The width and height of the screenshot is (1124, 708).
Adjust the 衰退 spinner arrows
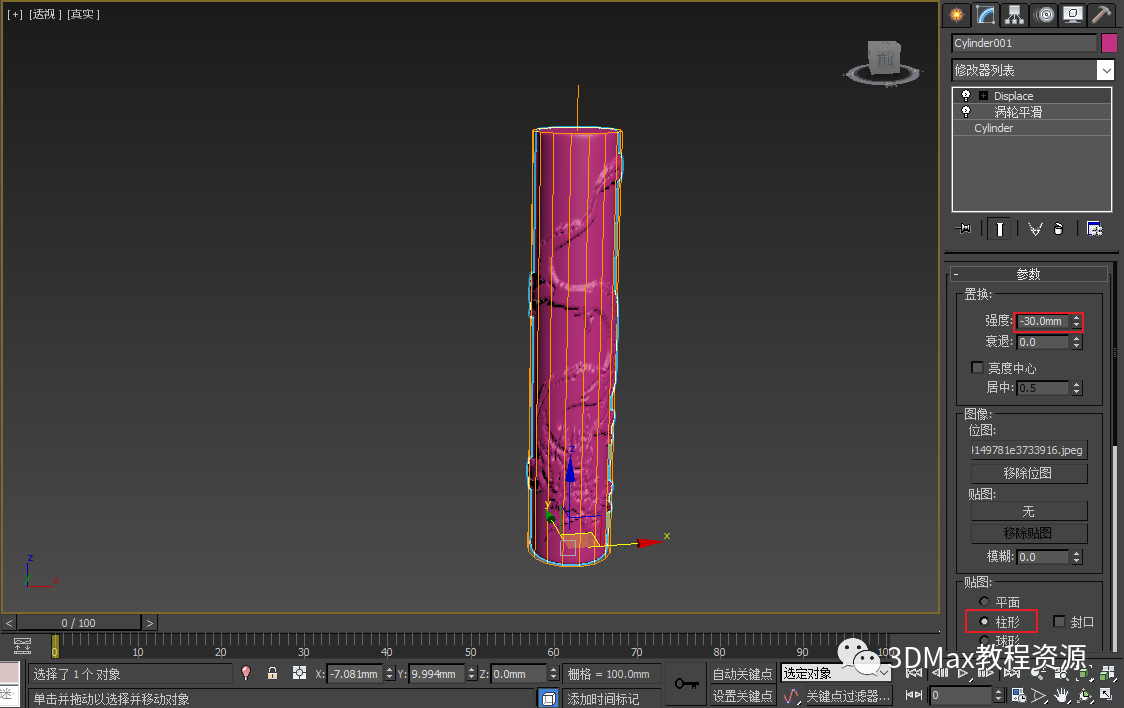pos(1076,343)
